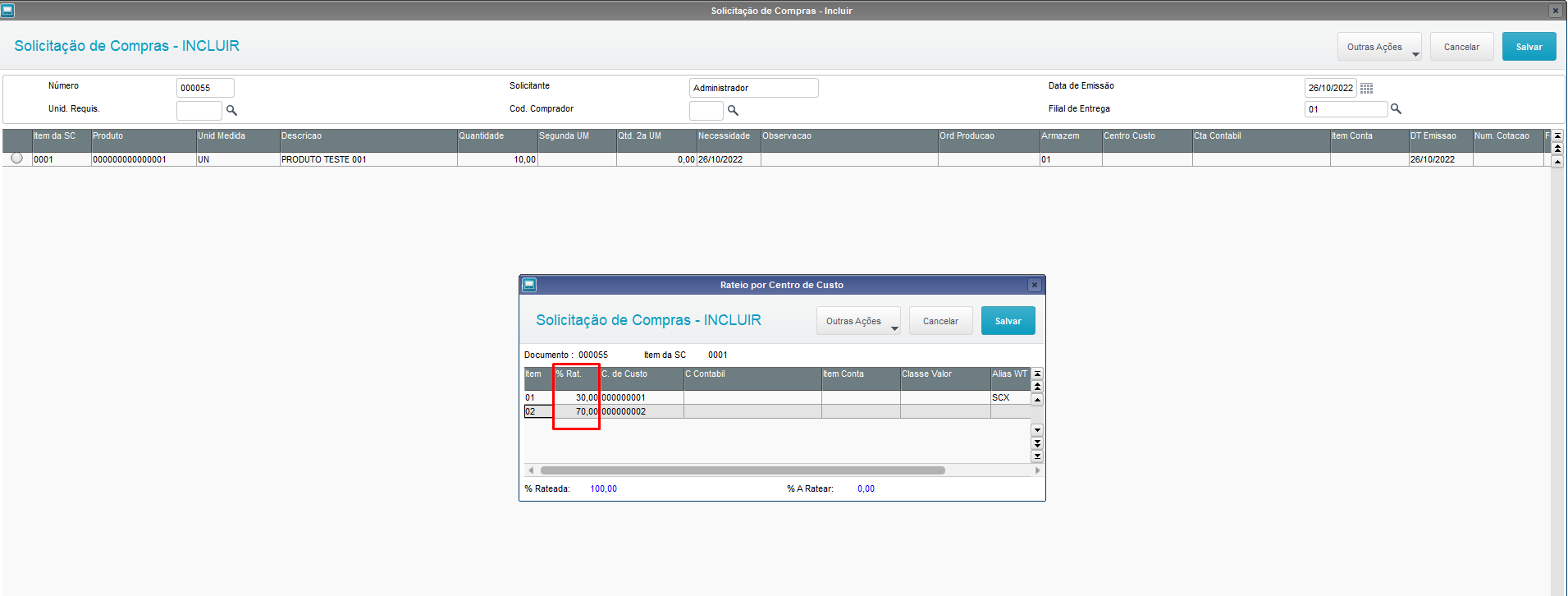1568x596 pixels.
Task: Click the % Rat. column header
Action: click(576, 378)
